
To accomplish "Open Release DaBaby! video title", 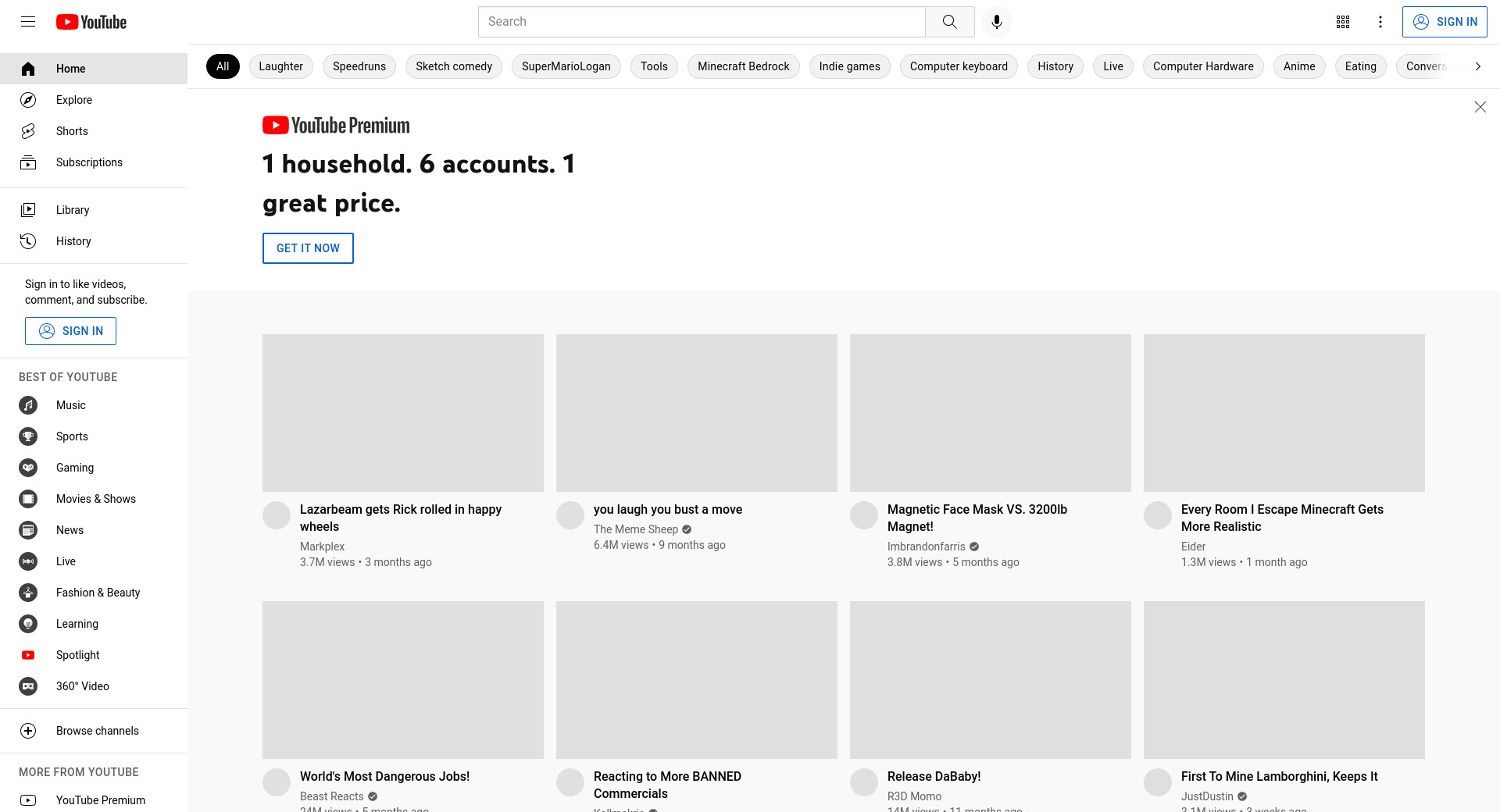I will click(934, 776).
